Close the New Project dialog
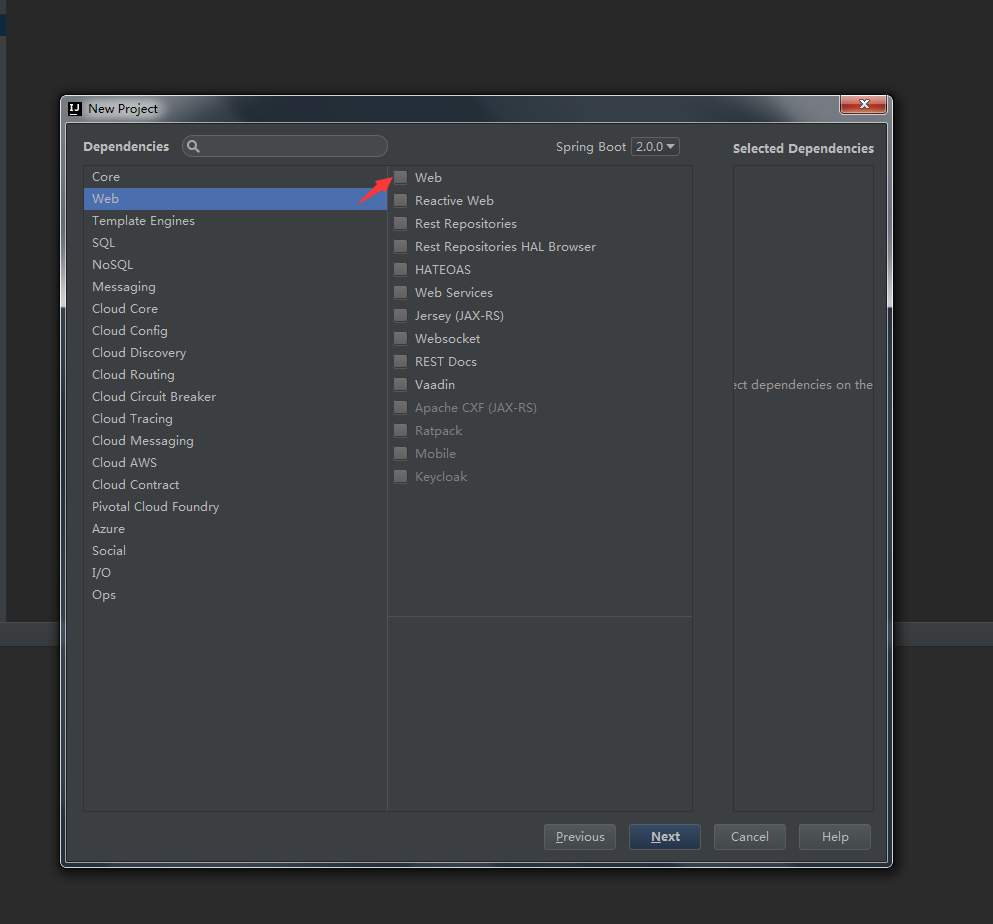This screenshot has width=993, height=924. pos(863,105)
